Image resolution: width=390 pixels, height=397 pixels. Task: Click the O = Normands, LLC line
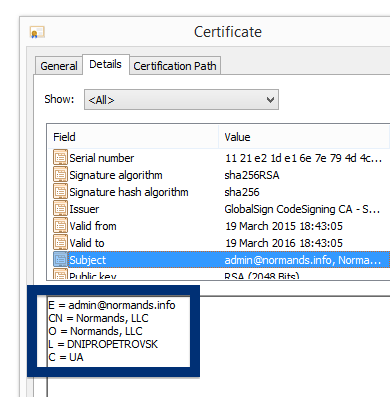click(95, 331)
